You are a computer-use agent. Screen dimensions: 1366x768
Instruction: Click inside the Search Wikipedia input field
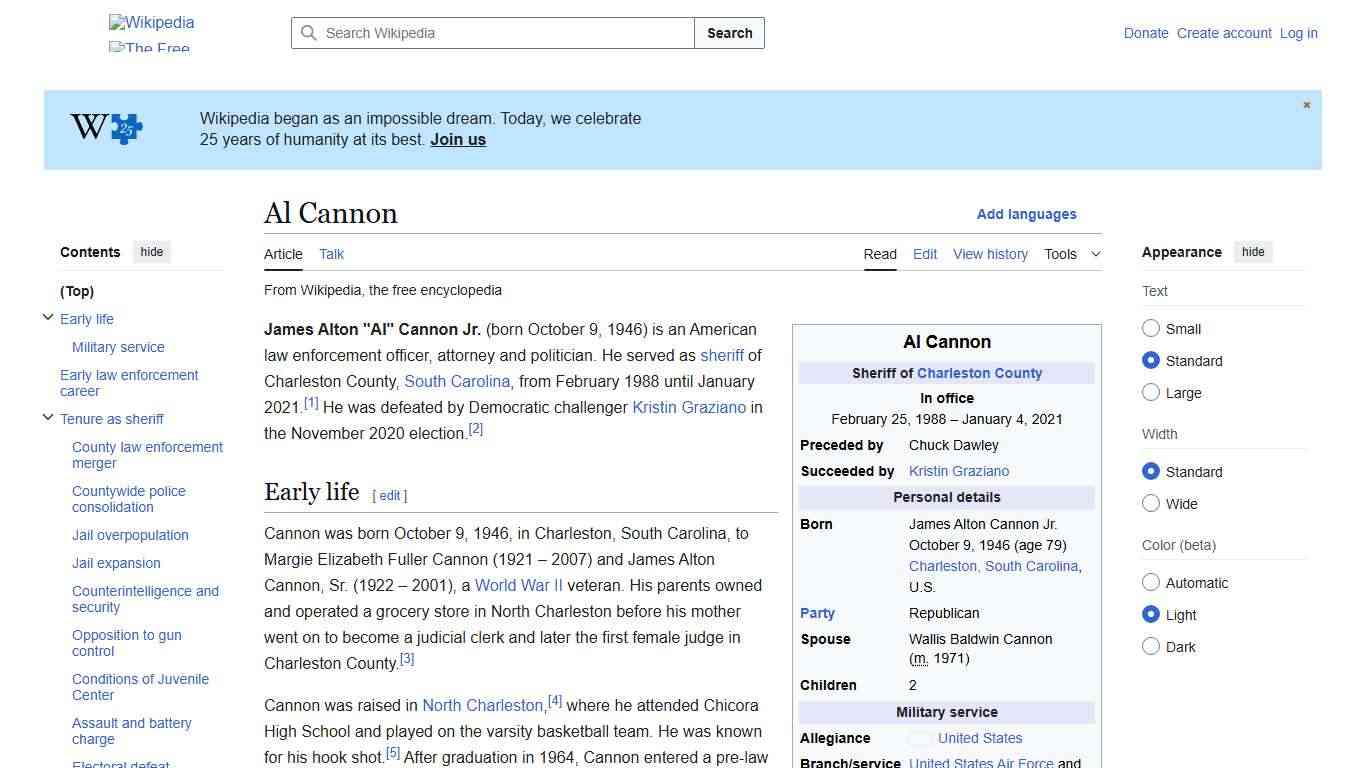tap(490, 32)
